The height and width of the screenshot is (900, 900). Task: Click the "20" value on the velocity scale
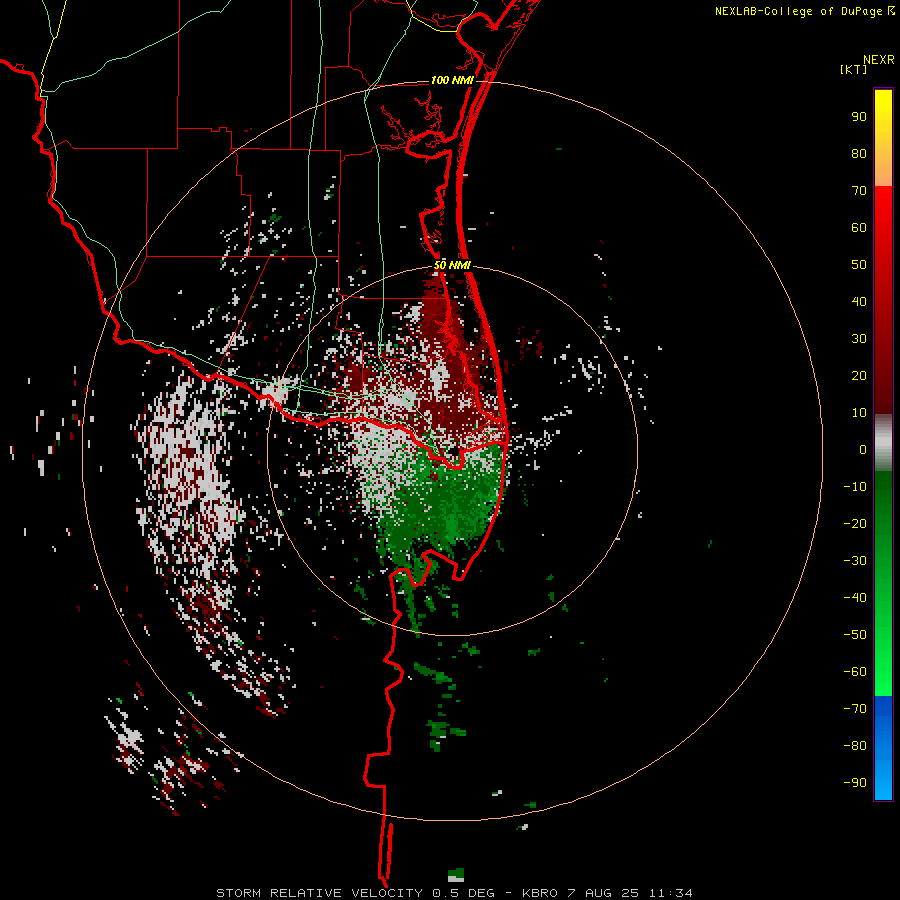pos(859,375)
